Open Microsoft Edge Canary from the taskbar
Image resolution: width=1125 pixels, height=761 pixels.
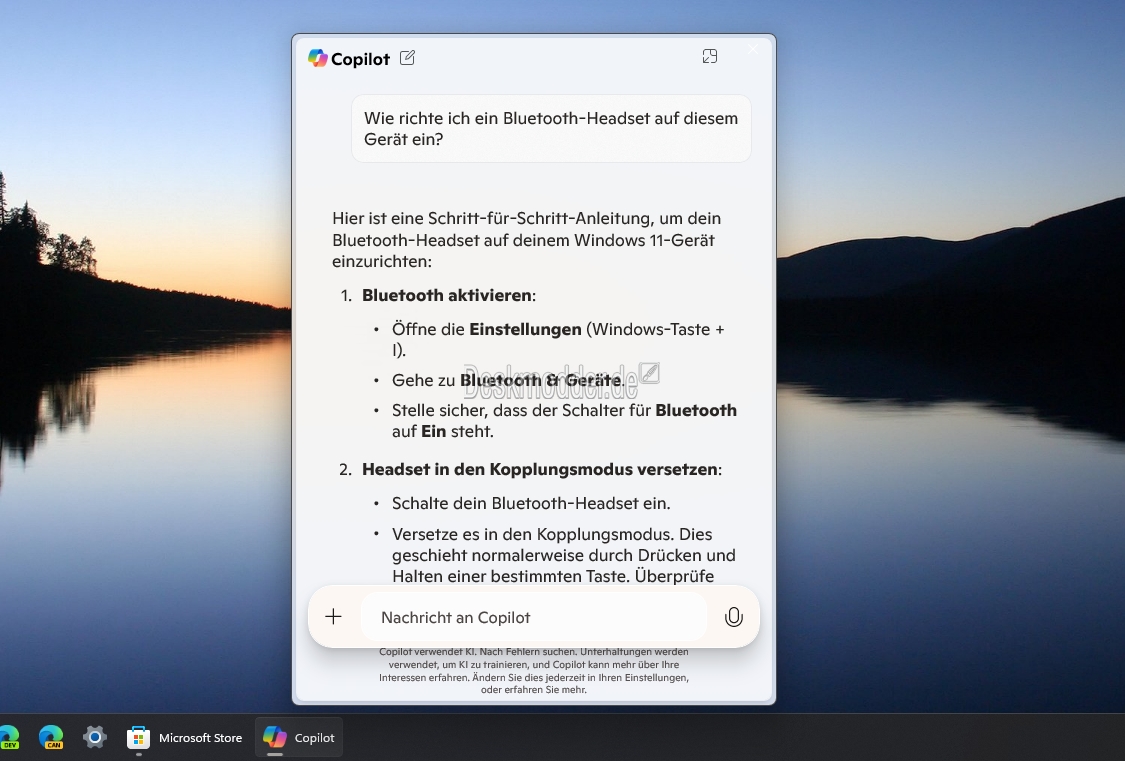pos(51,737)
